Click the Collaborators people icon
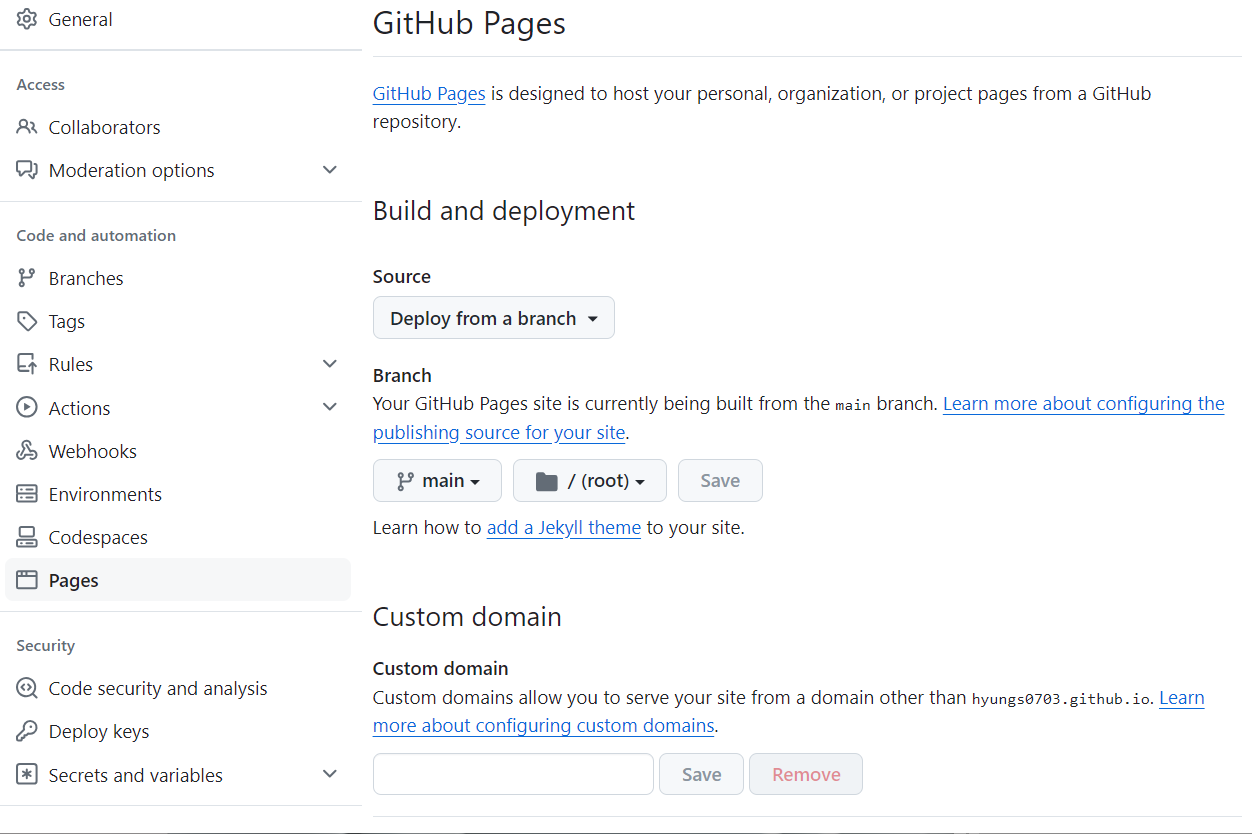1252x834 pixels. click(27, 127)
